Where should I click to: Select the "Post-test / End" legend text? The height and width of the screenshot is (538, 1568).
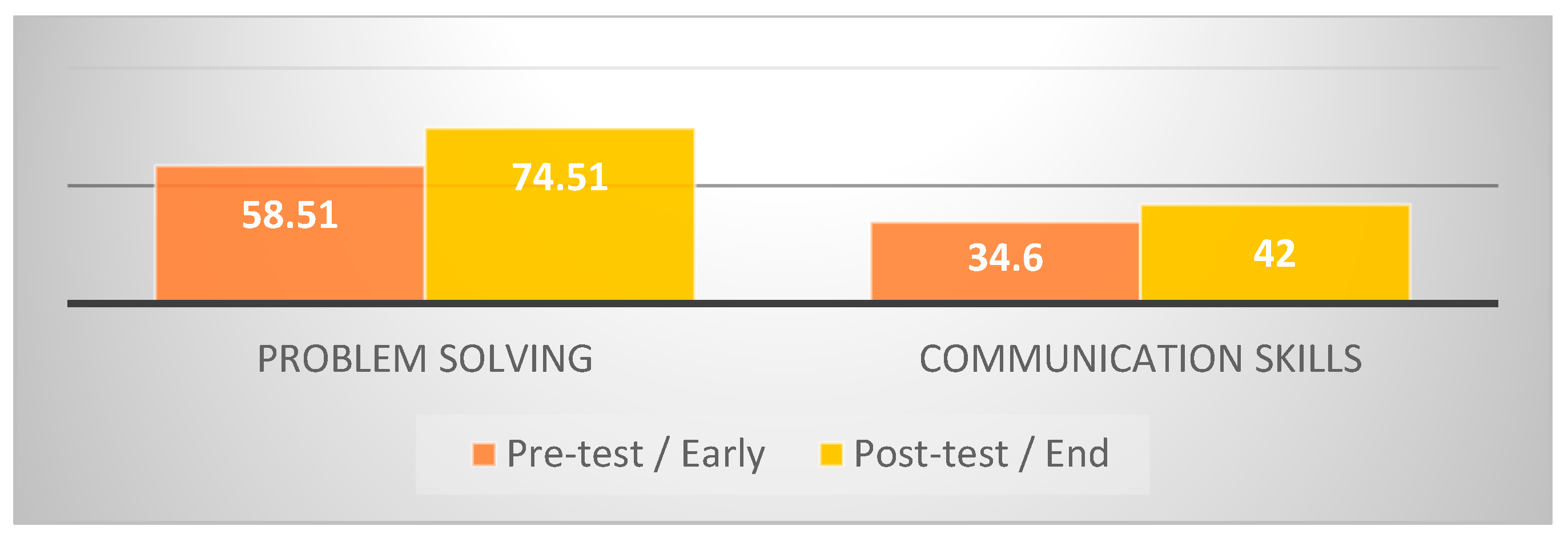click(x=981, y=454)
